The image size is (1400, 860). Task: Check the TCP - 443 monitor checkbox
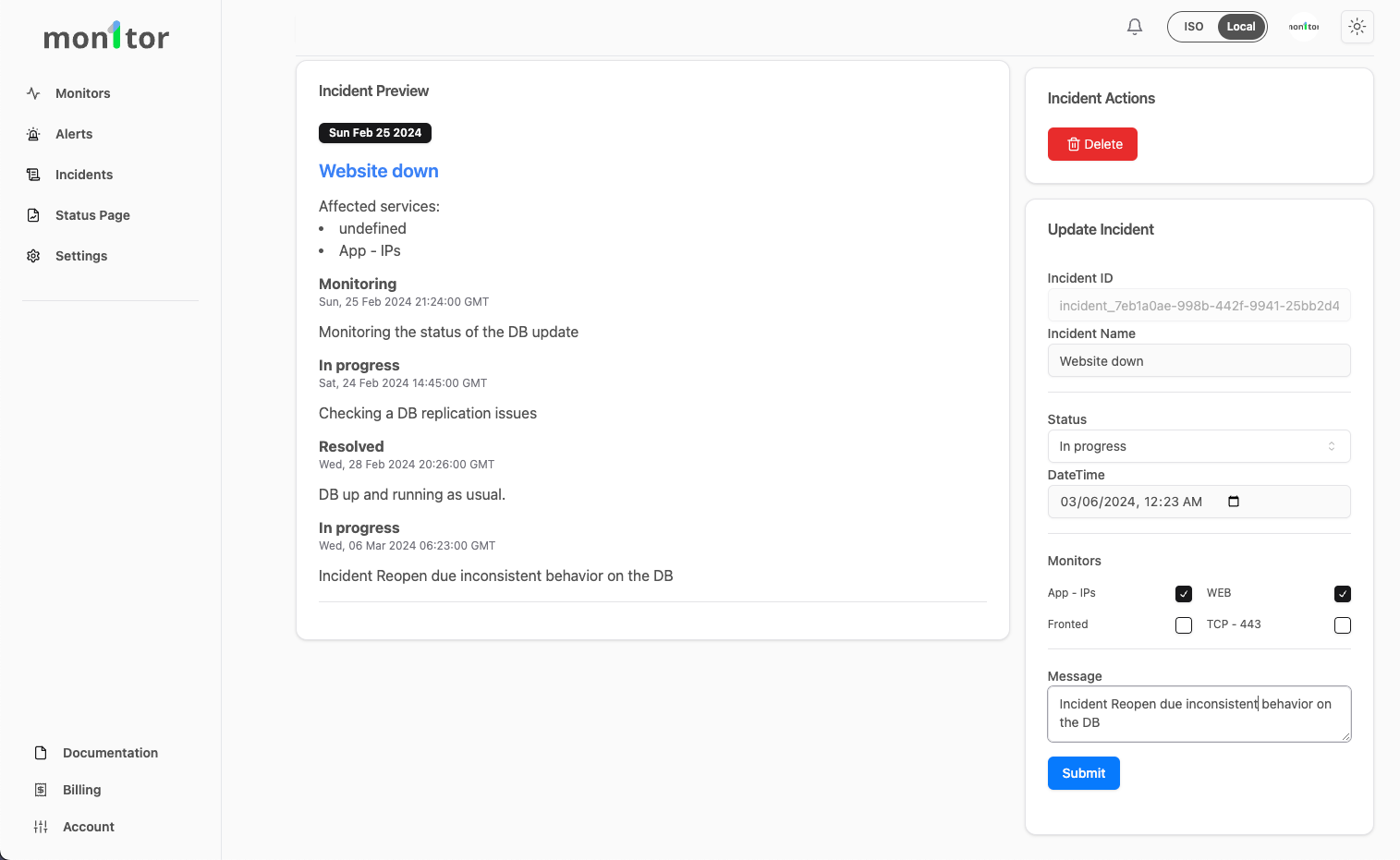[x=1343, y=625]
